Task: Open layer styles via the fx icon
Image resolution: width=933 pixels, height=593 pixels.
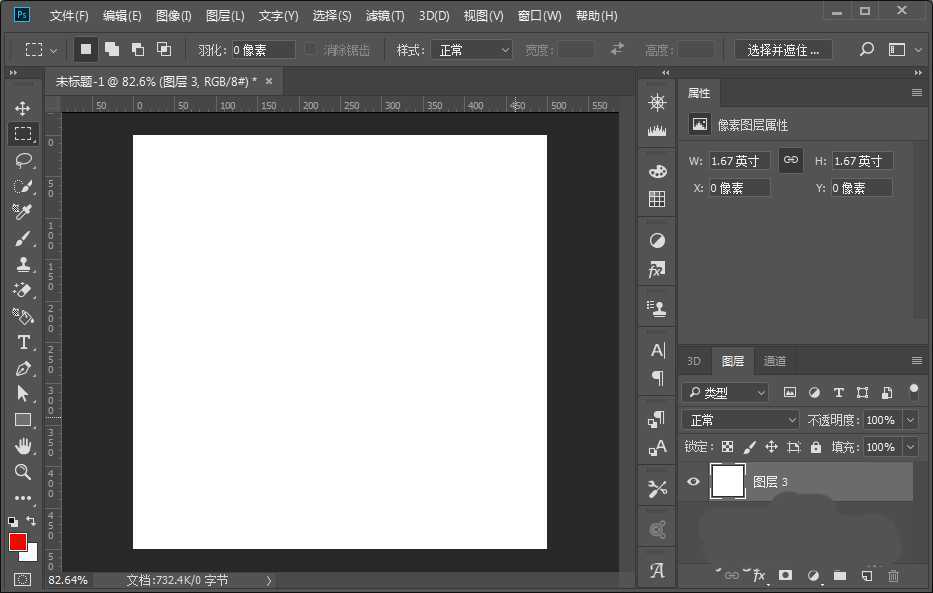Action: (759, 576)
